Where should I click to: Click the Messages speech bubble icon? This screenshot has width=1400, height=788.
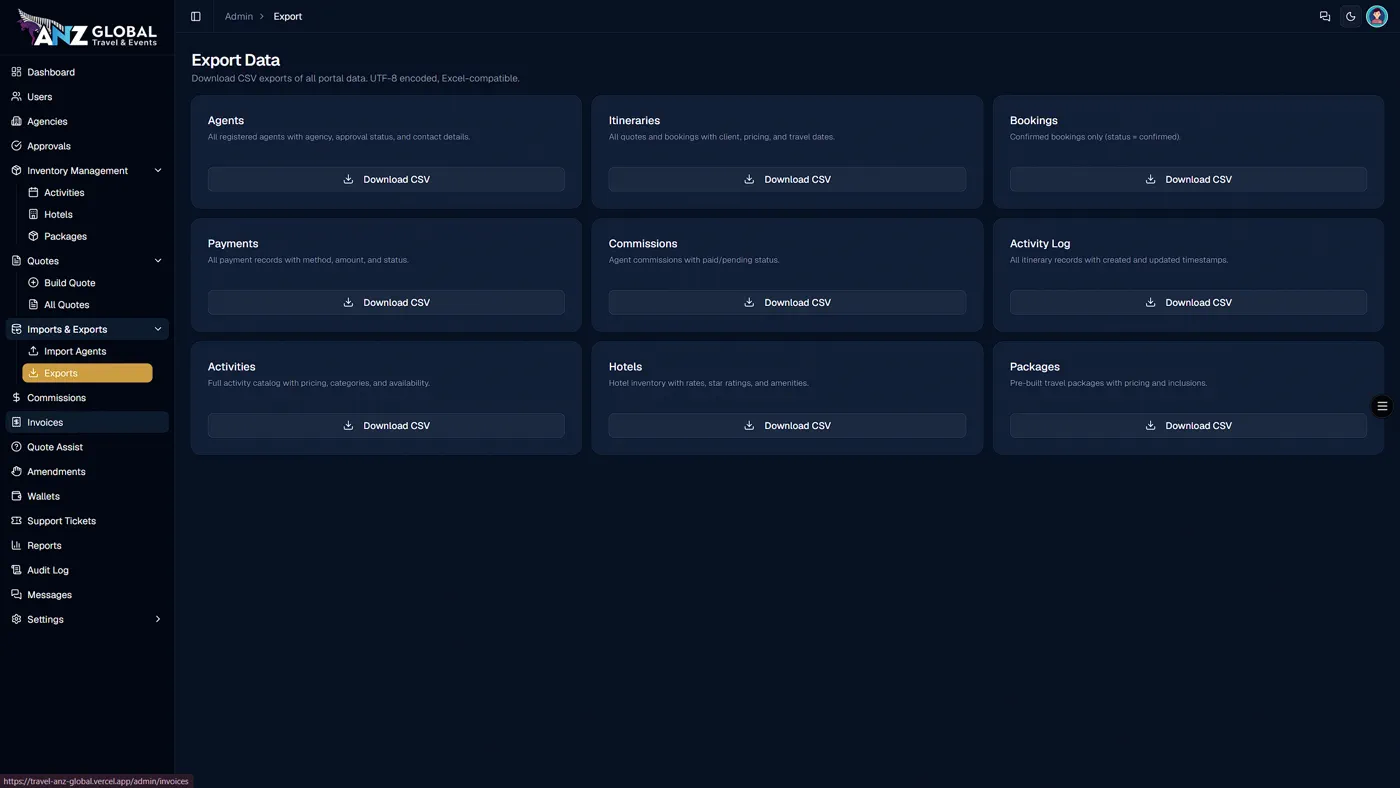click(16, 595)
